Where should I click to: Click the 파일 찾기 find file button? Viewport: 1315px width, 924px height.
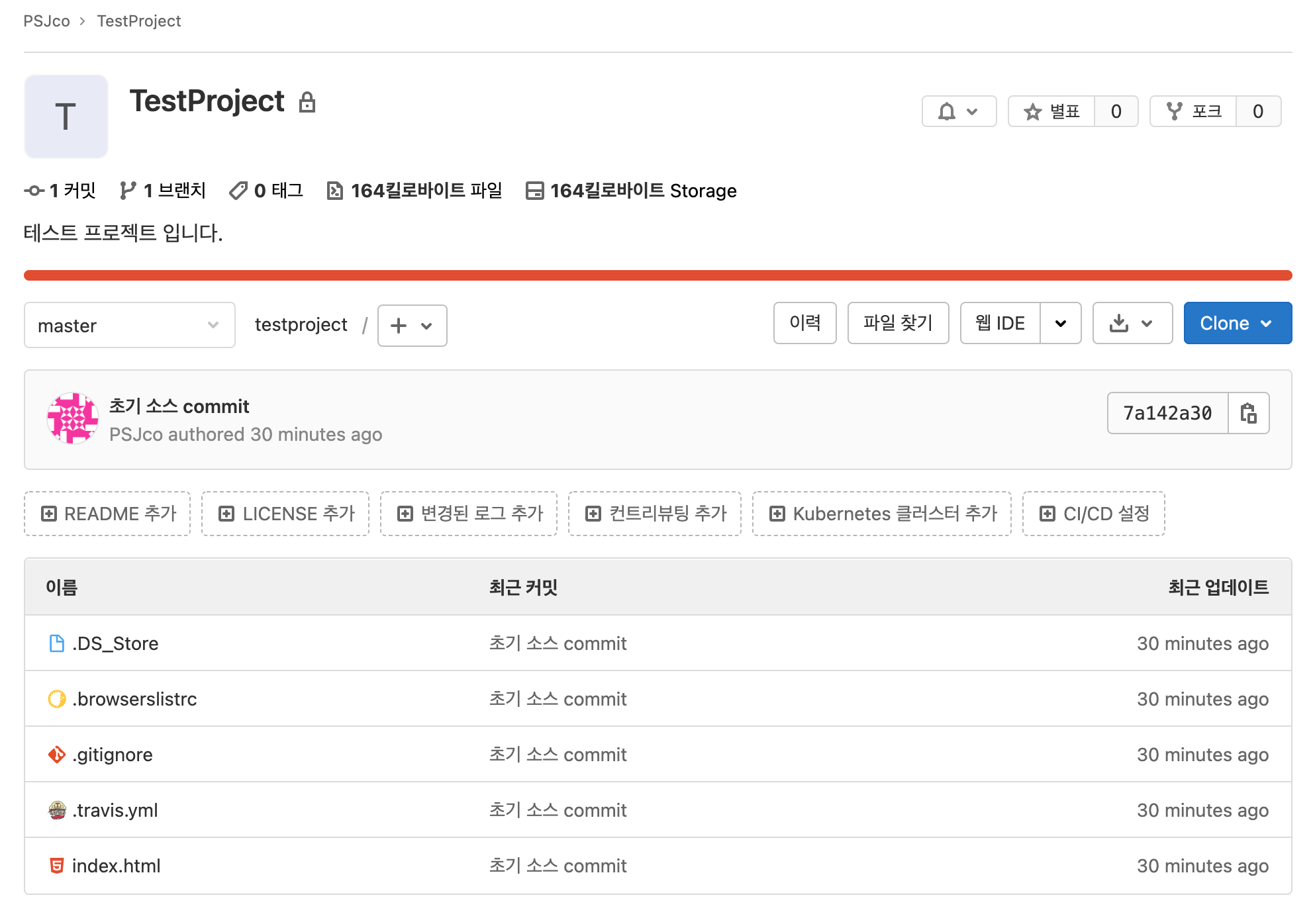[x=898, y=323]
